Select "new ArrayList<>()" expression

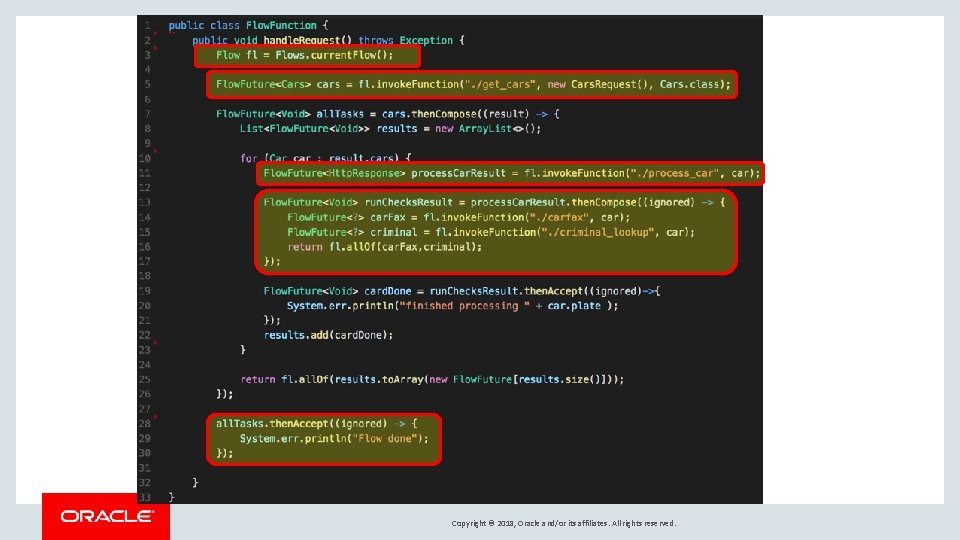coord(486,129)
